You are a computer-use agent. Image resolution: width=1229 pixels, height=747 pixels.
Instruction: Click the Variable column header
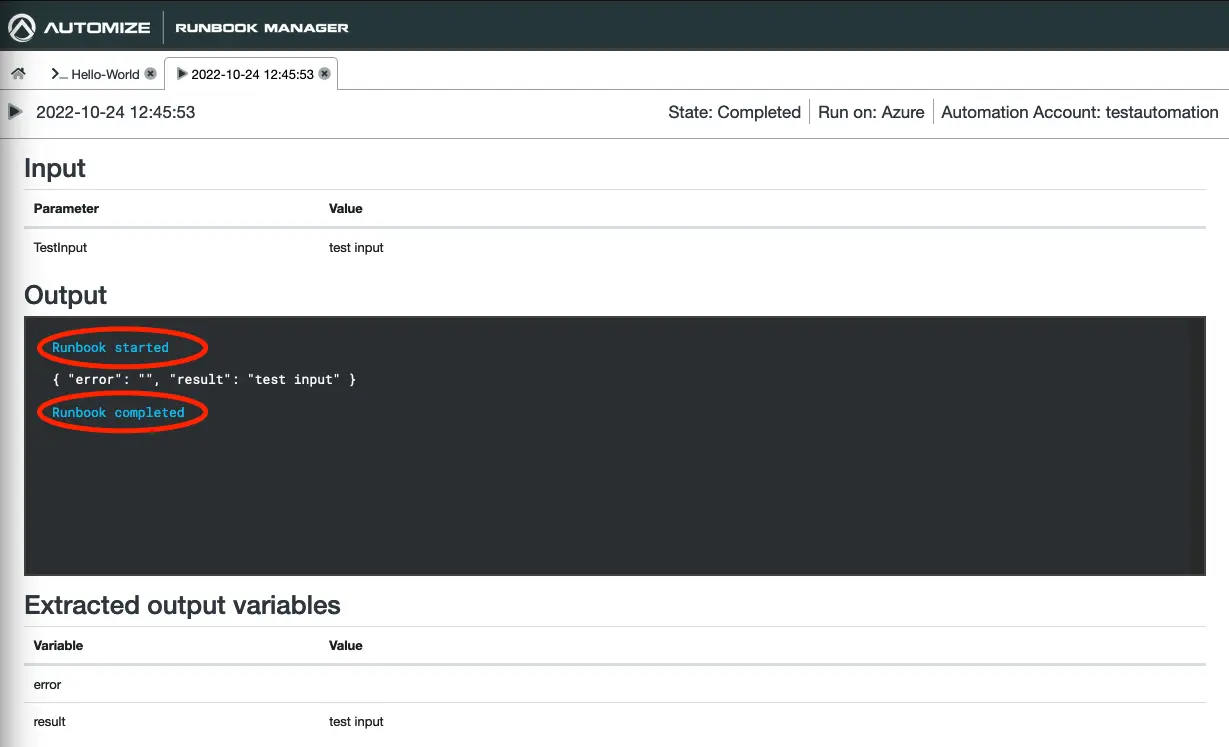tap(58, 646)
